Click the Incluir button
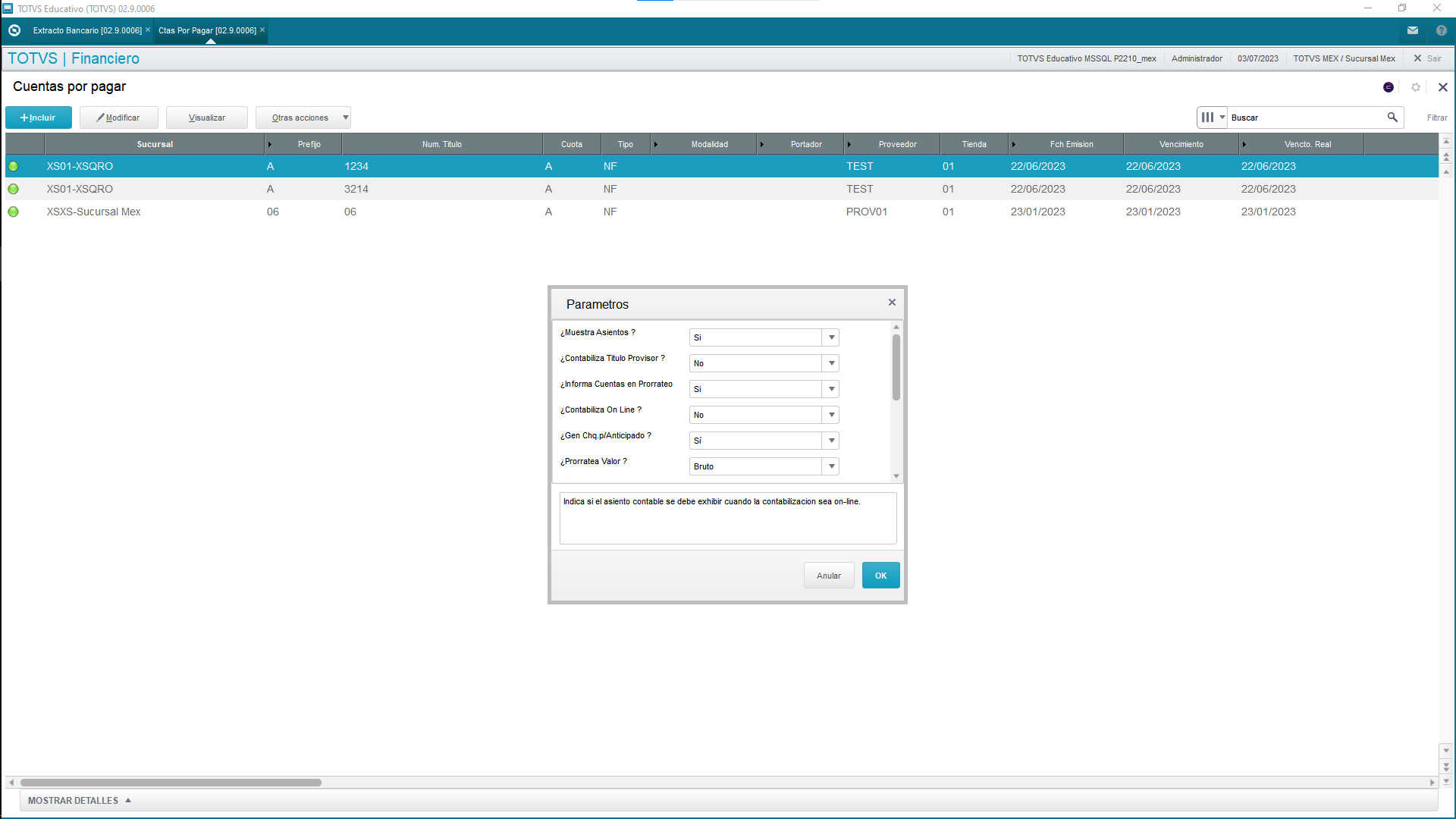Screen dimensions: 1456x819 pos(39,118)
